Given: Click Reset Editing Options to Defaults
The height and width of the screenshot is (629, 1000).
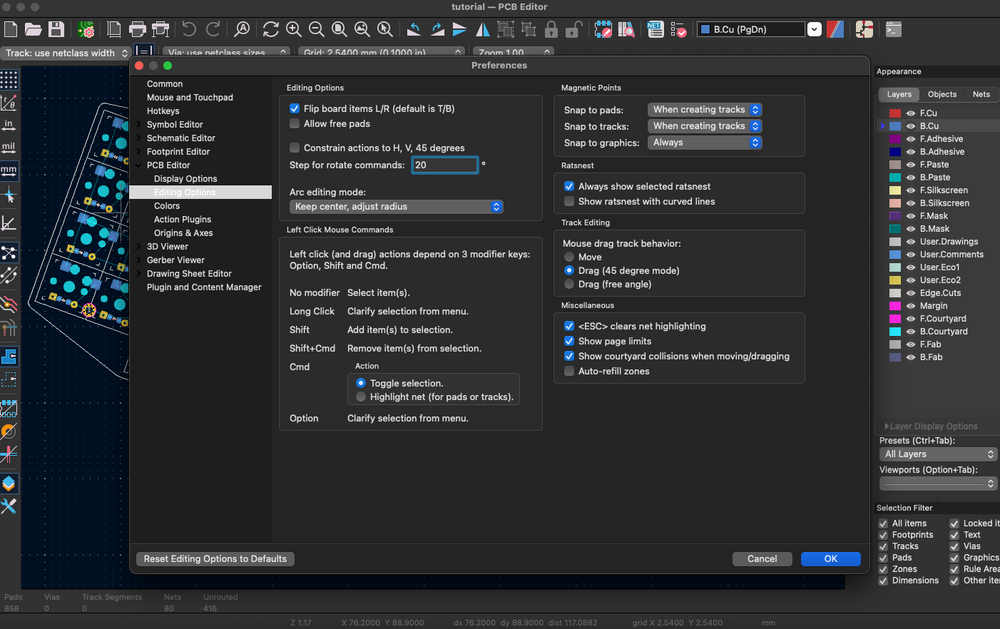Looking at the screenshot, I should pos(214,559).
